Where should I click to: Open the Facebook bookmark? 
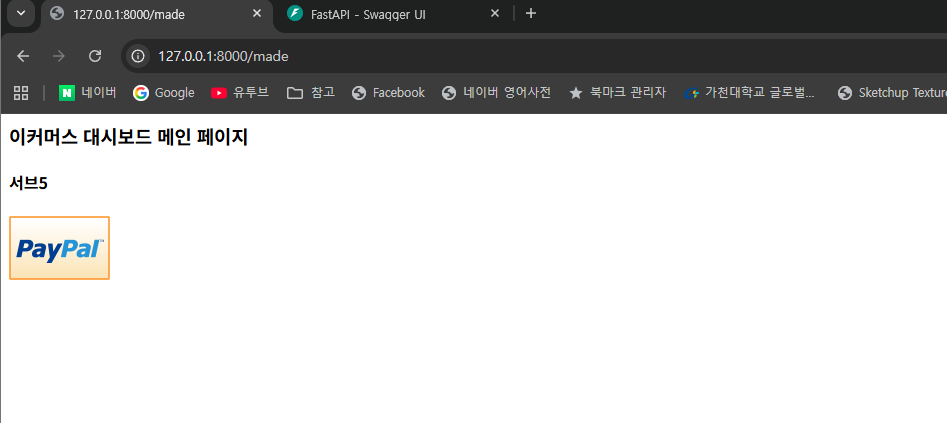388,92
